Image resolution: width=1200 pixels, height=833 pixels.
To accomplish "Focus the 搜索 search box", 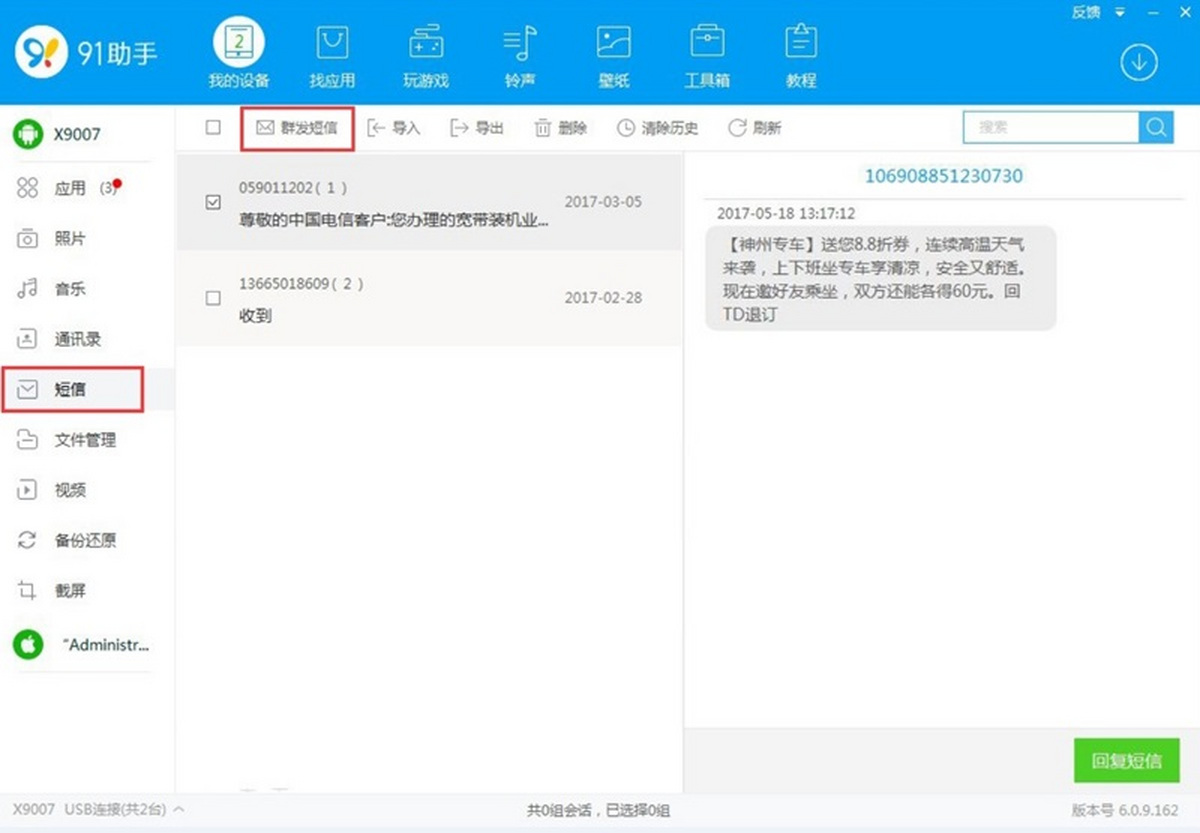I will 1051,127.
